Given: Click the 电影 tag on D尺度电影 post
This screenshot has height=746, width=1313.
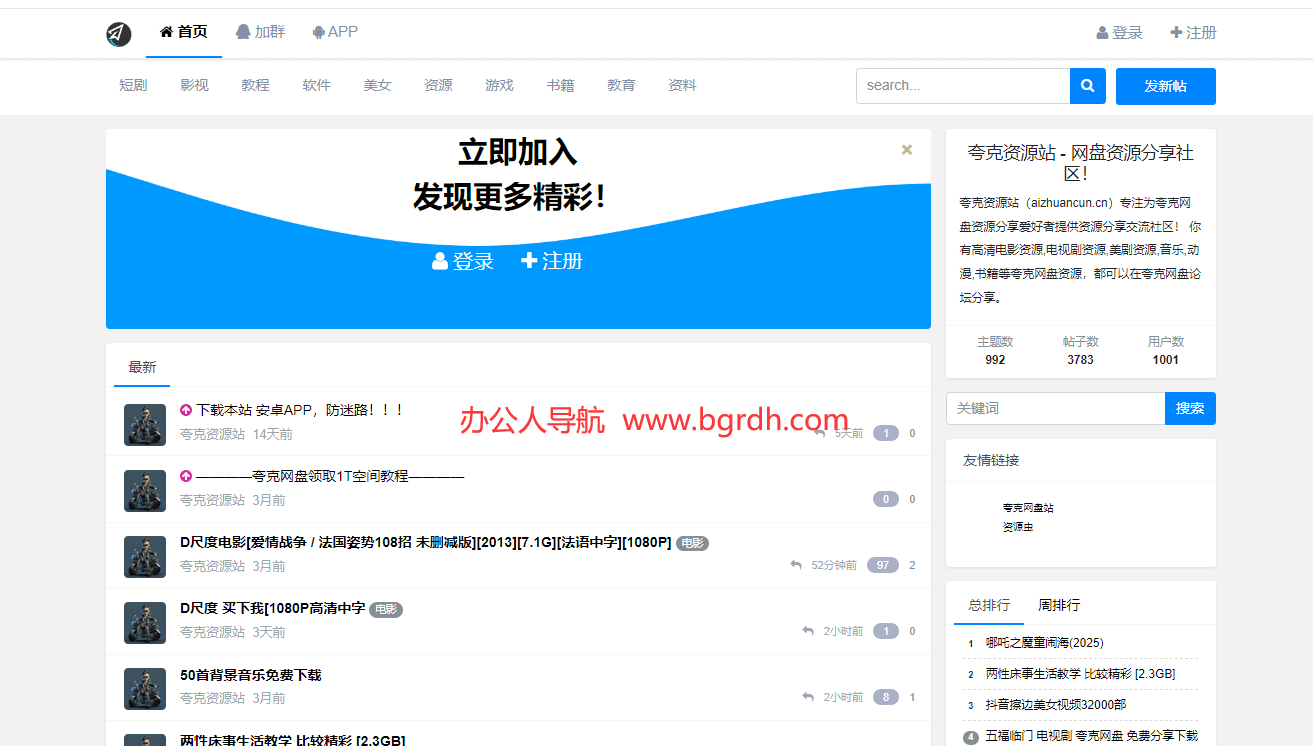Looking at the screenshot, I should (x=692, y=543).
